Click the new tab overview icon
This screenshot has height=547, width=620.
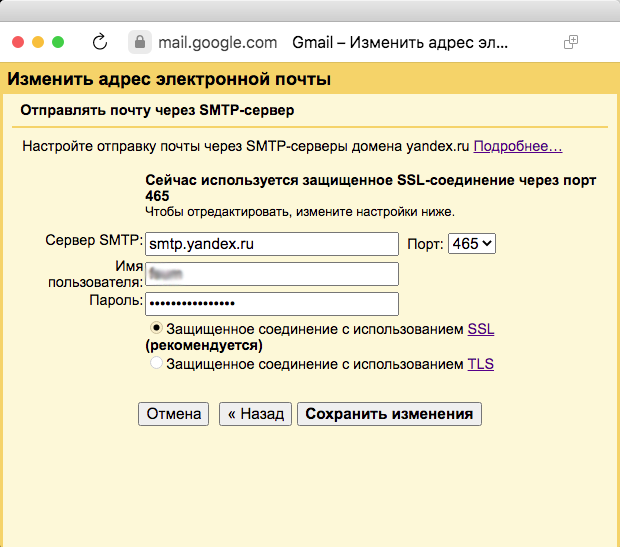click(571, 43)
